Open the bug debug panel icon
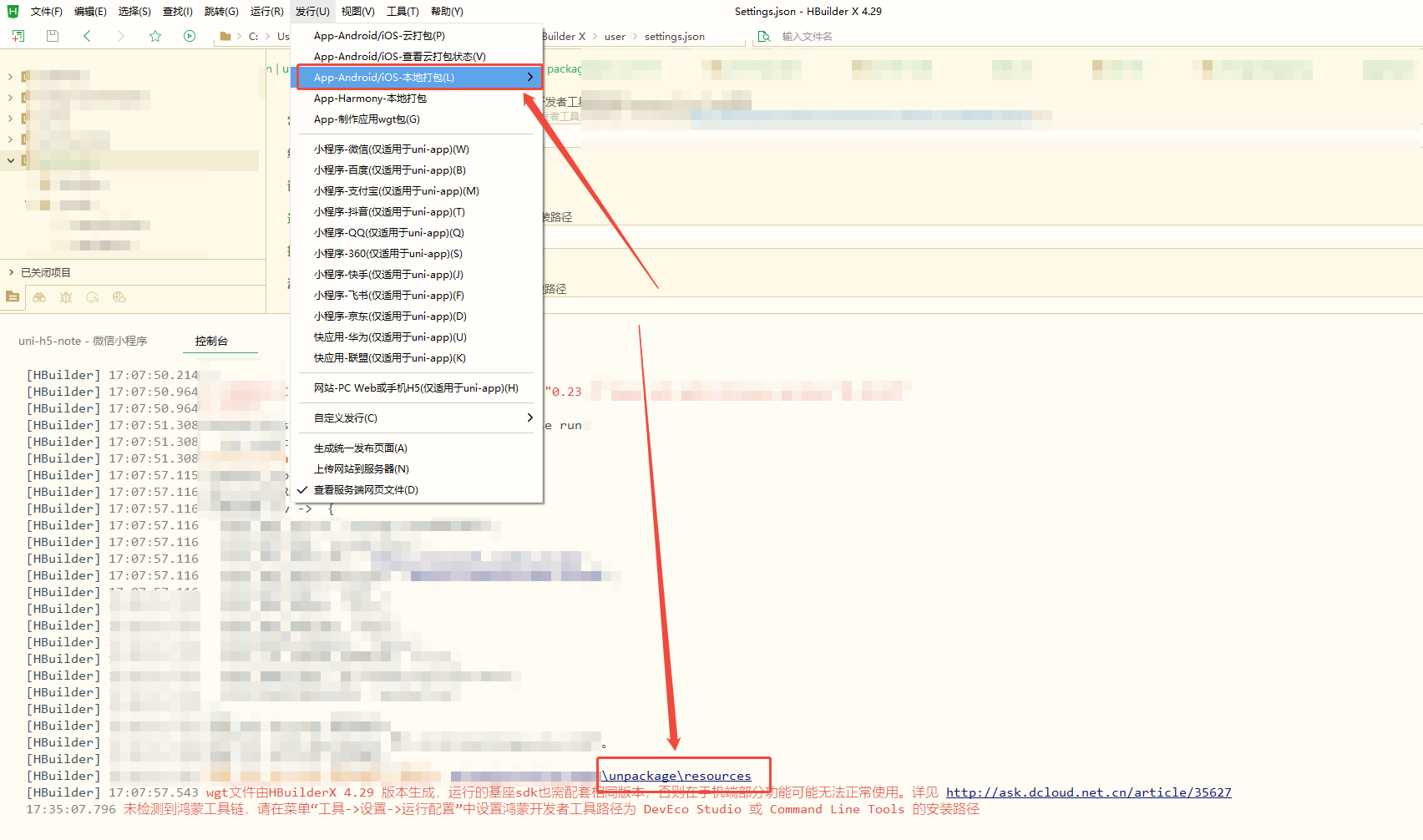1423x840 pixels. click(x=66, y=297)
